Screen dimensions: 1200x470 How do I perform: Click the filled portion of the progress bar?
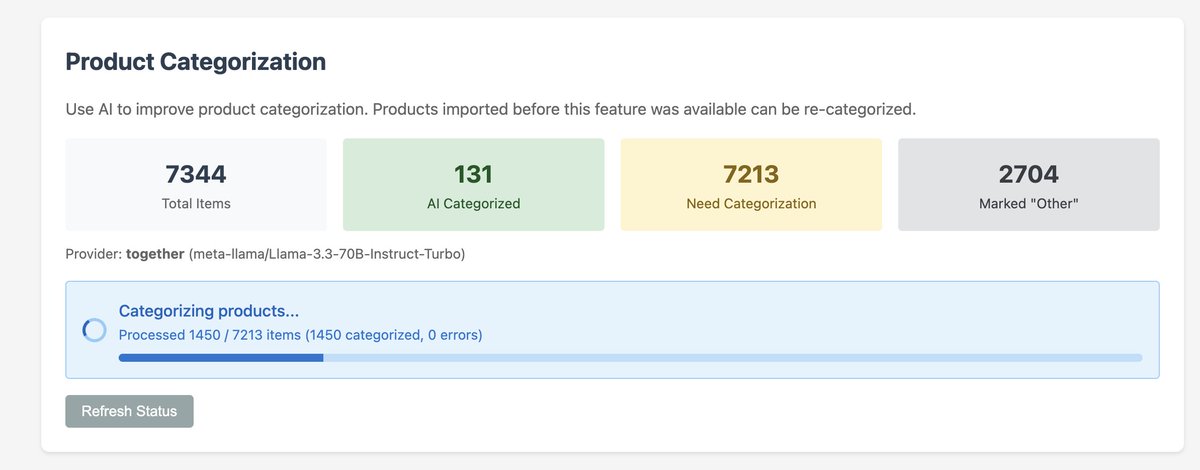click(220, 357)
